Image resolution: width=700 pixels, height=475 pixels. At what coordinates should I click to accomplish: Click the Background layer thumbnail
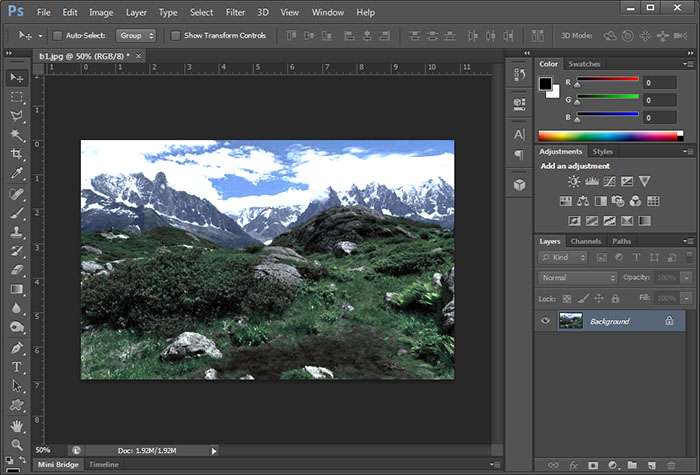coord(571,321)
